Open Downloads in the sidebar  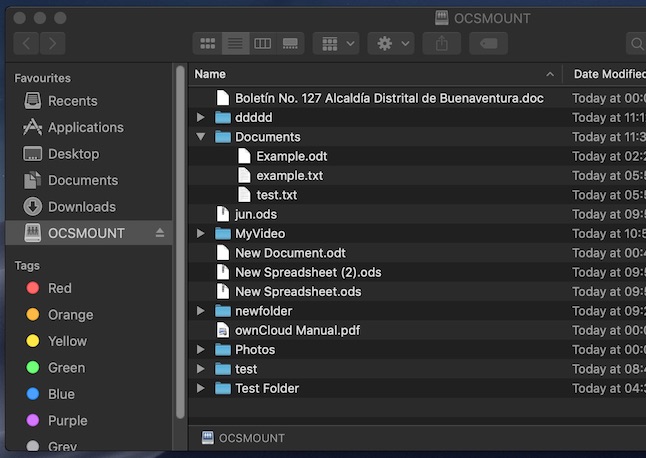coord(82,207)
